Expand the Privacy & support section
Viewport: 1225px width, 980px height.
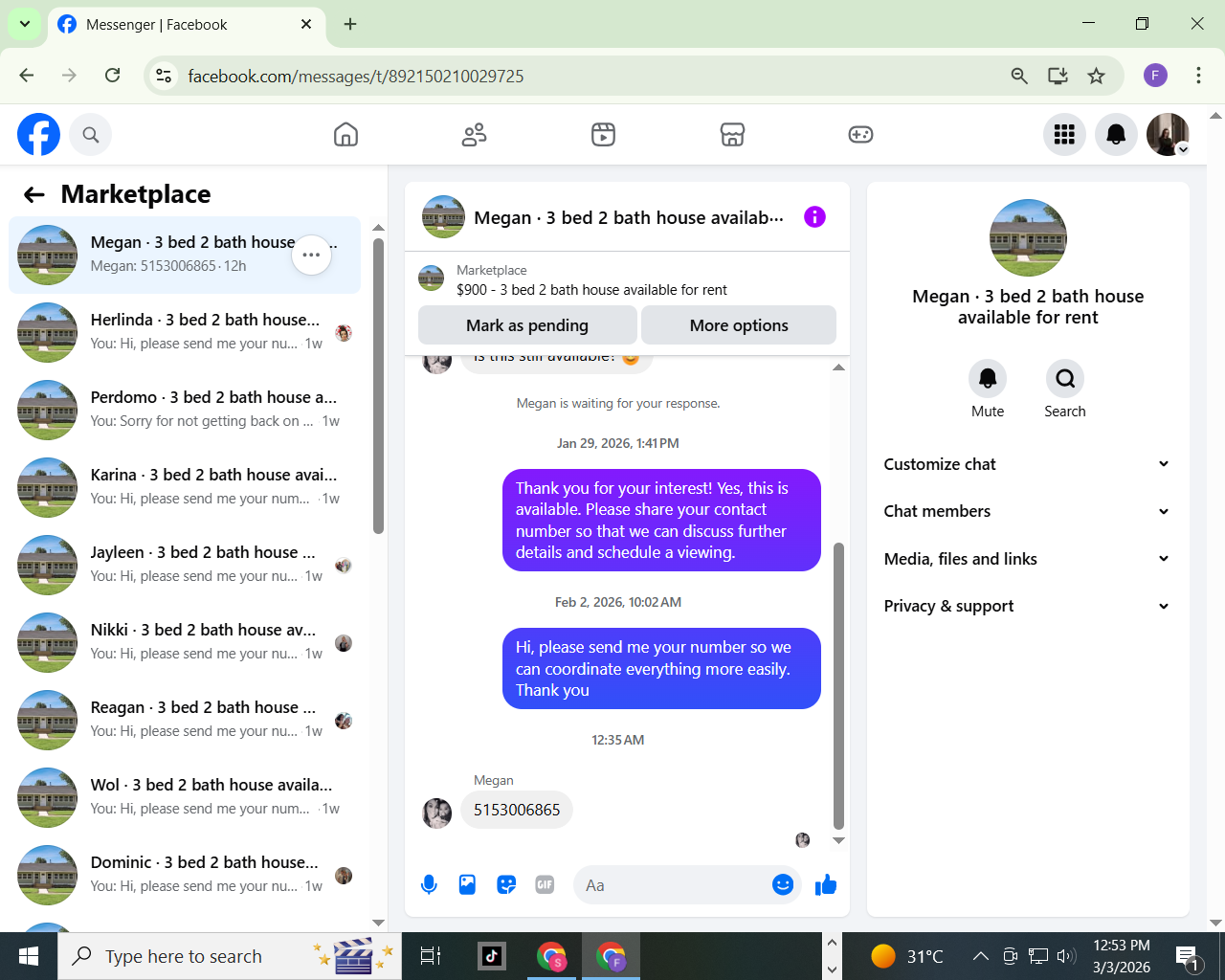click(x=1027, y=606)
